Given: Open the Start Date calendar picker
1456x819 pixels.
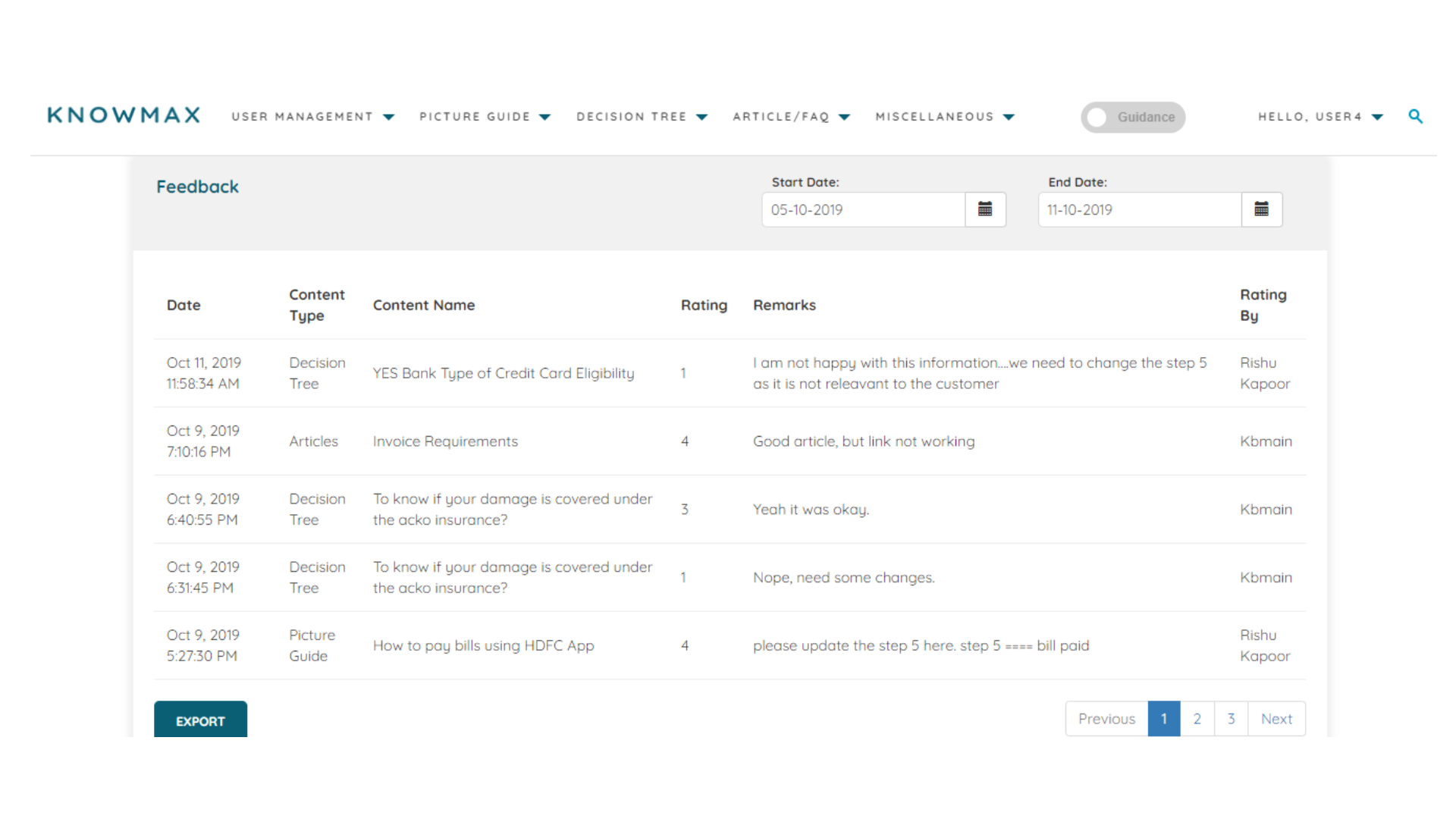Looking at the screenshot, I should pyautogui.click(x=985, y=209).
